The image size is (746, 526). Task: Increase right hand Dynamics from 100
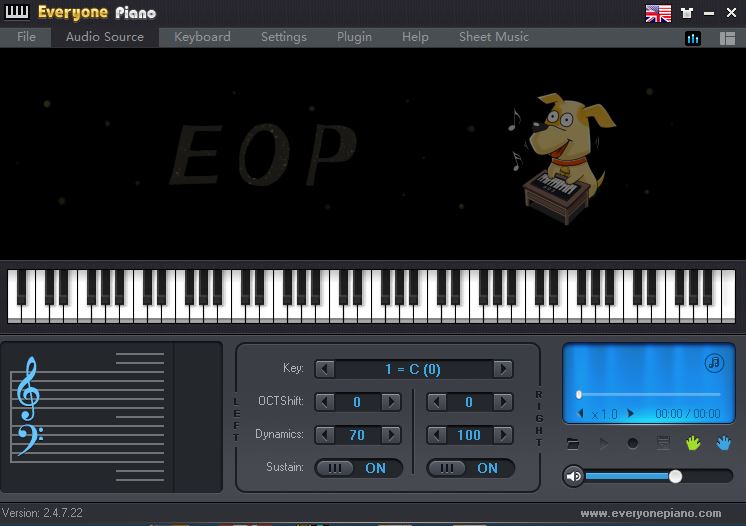coord(503,435)
